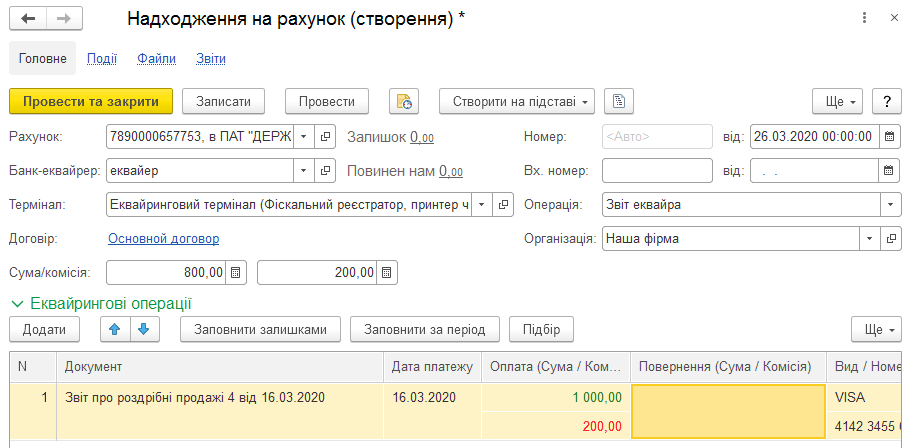Expand the Організація dropdown list
Screen dimensions: 906x448
[870, 239]
